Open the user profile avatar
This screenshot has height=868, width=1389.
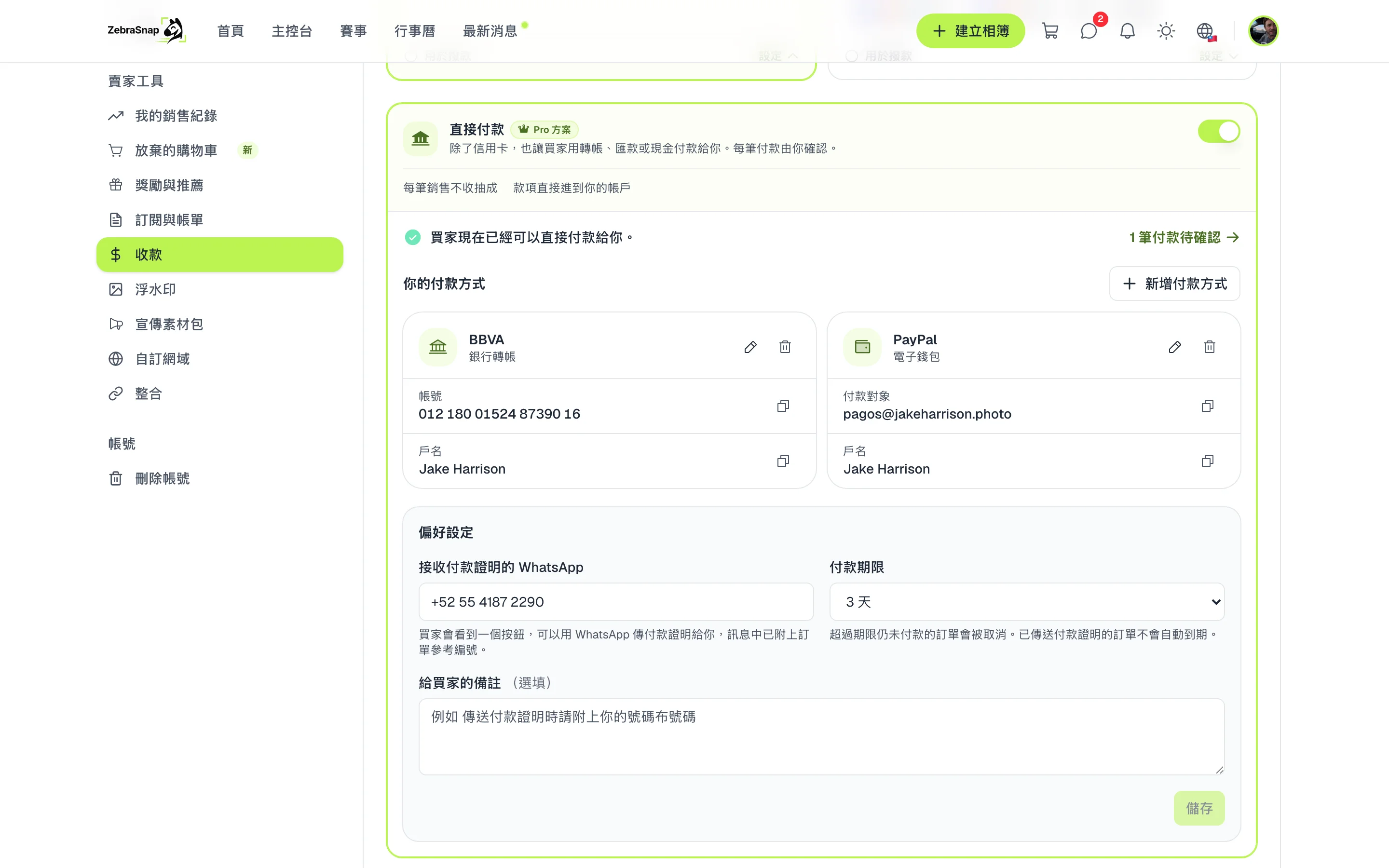click(x=1263, y=31)
